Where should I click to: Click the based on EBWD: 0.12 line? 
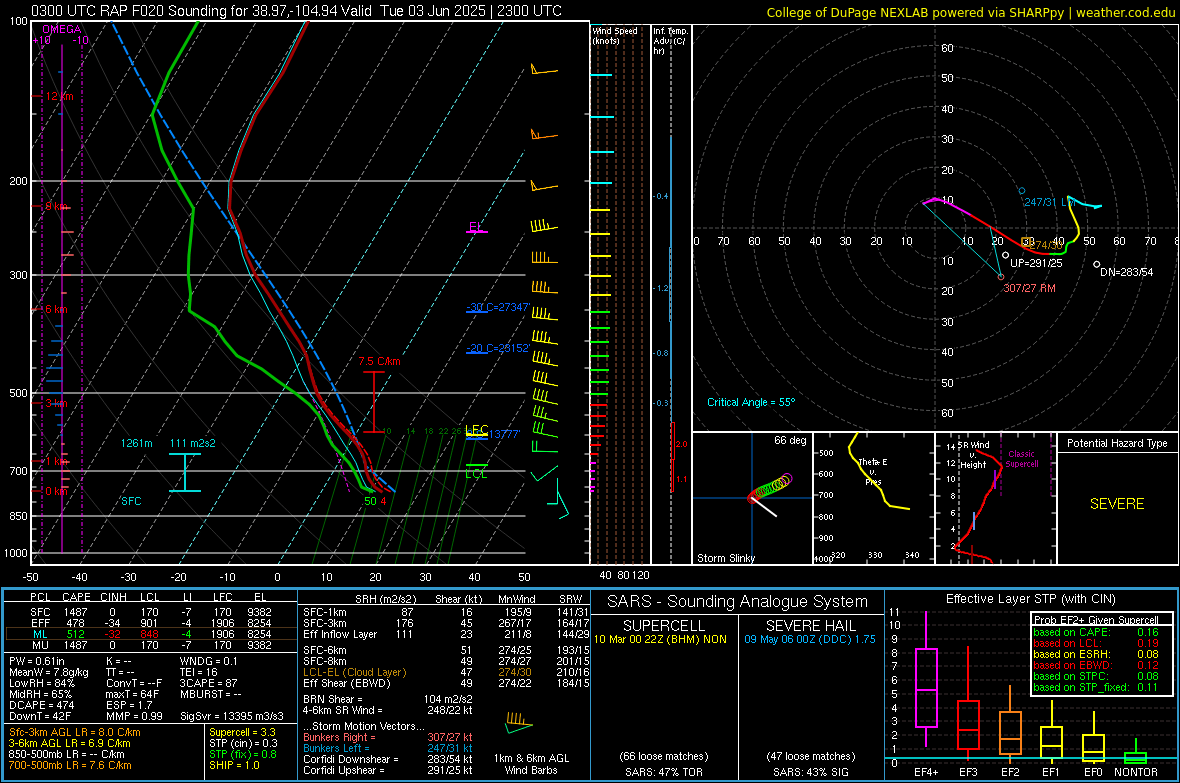1096,666
